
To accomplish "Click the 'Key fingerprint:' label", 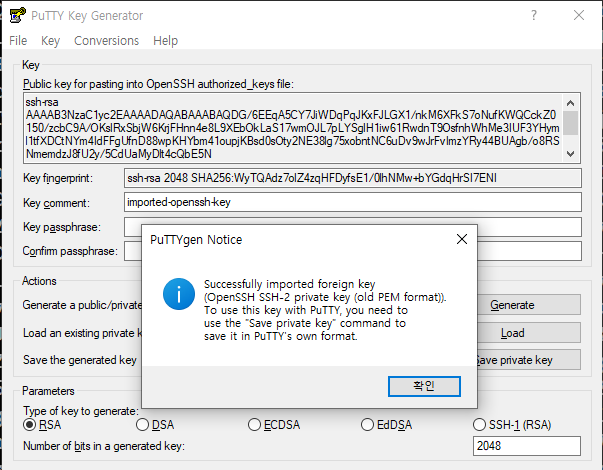I will coord(58,178).
